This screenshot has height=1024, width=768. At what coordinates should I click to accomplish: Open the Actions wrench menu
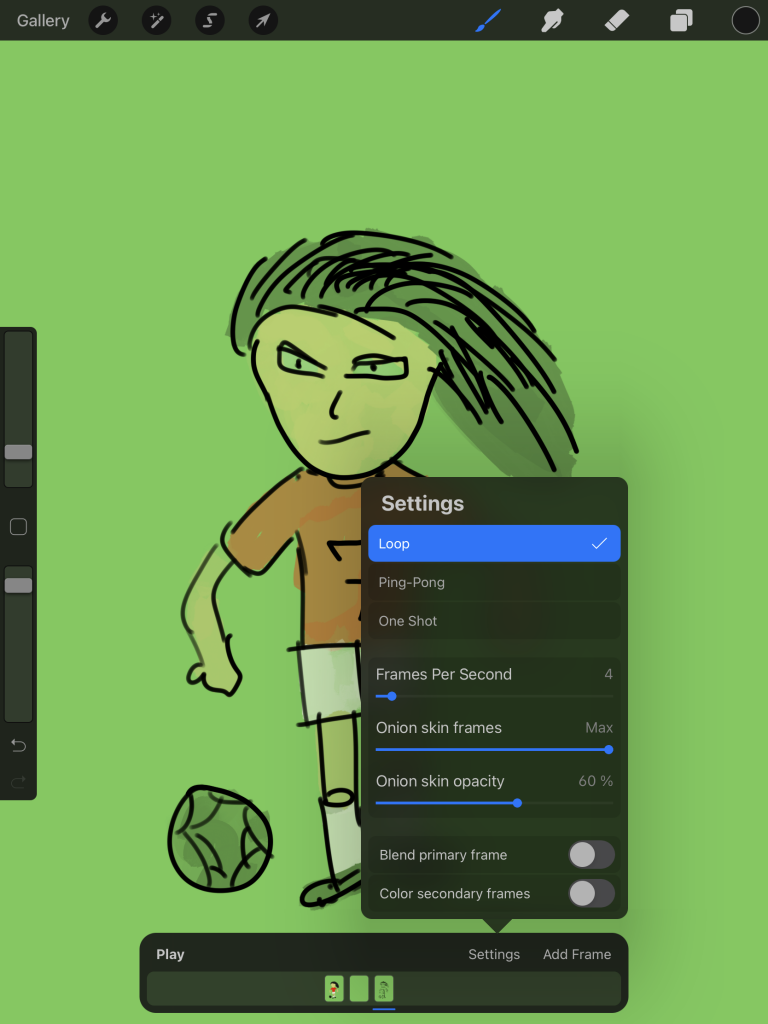pos(103,20)
